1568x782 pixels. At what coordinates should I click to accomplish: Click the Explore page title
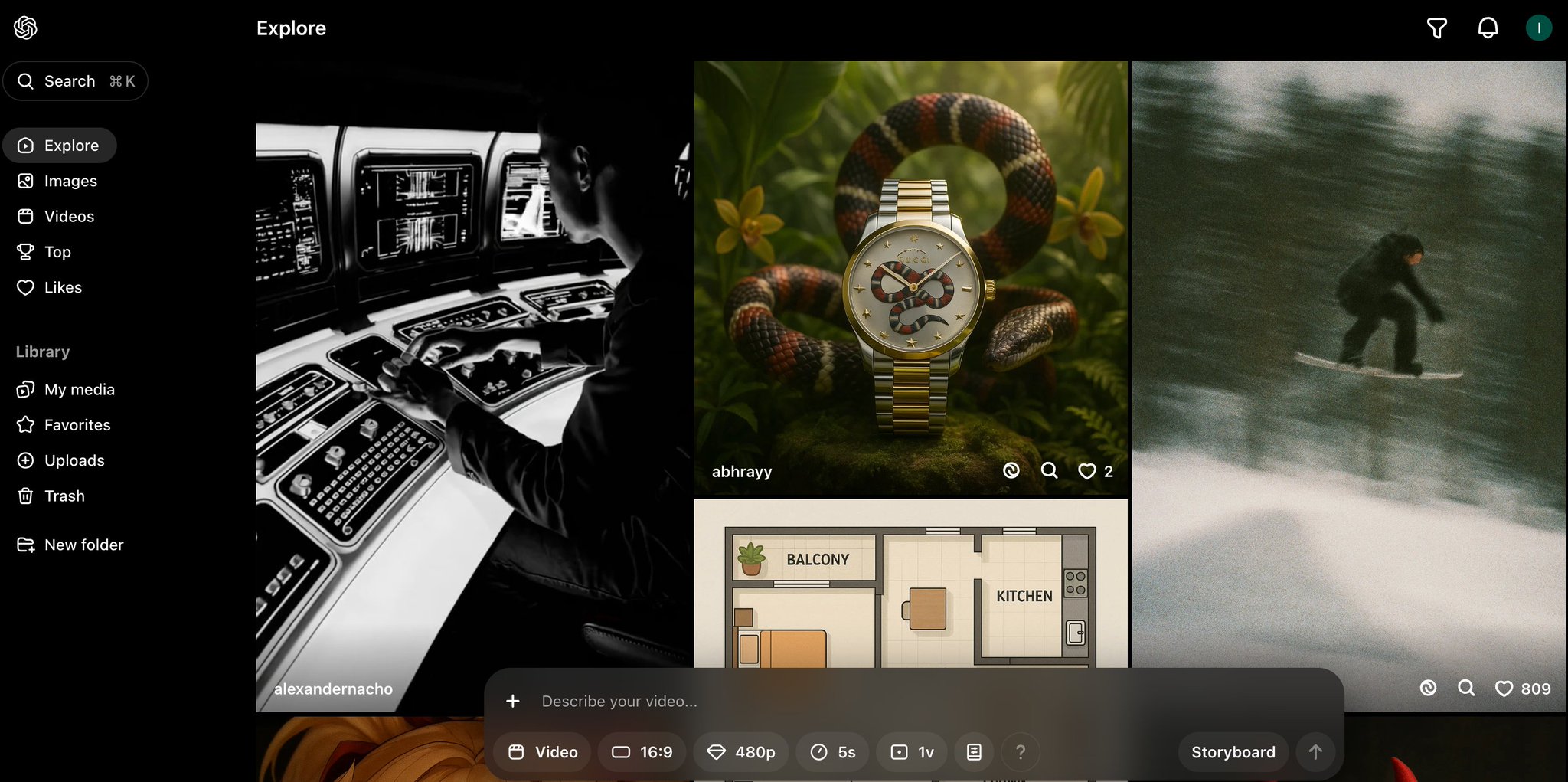click(x=291, y=28)
